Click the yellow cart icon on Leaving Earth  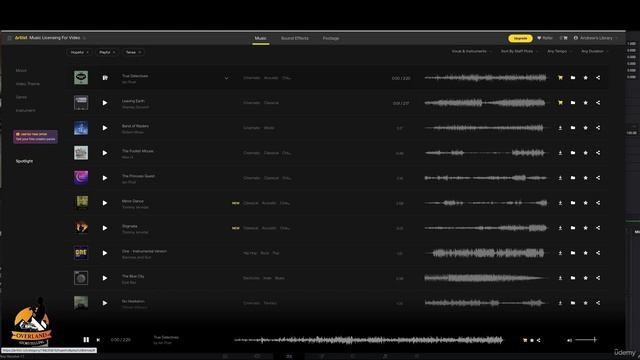(x=560, y=103)
